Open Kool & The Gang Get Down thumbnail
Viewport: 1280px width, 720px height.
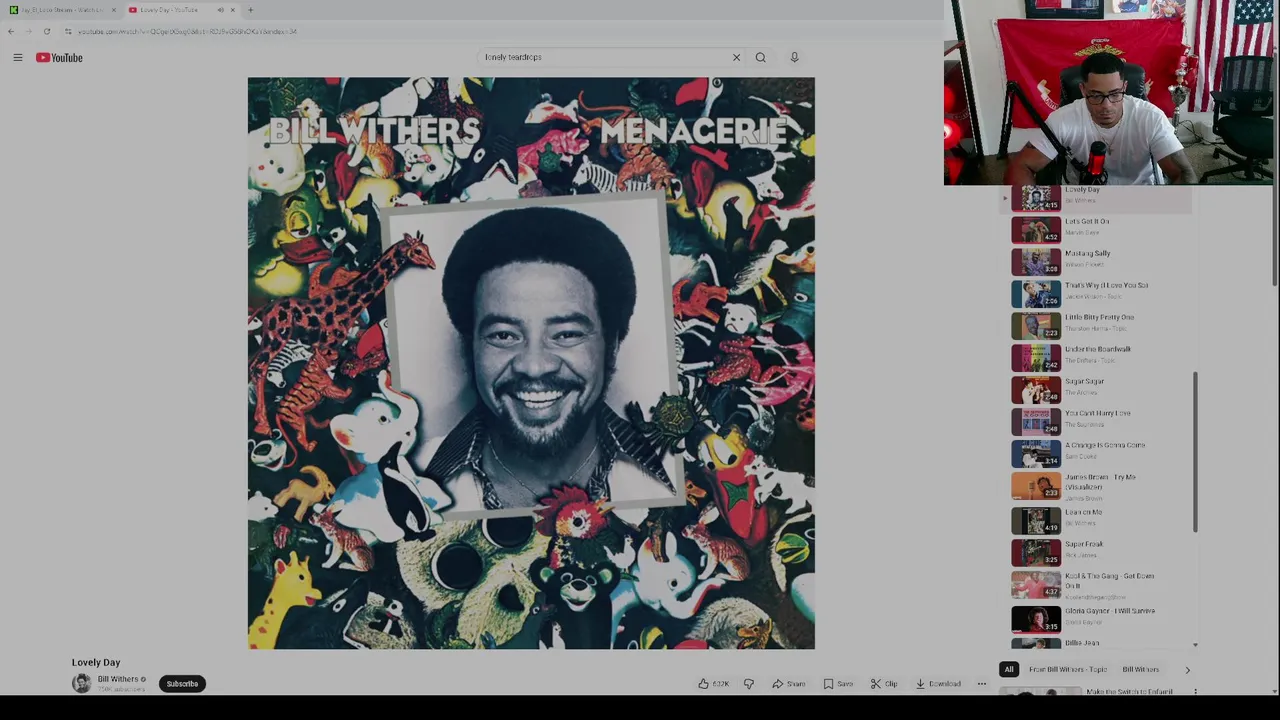[1036, 584]
